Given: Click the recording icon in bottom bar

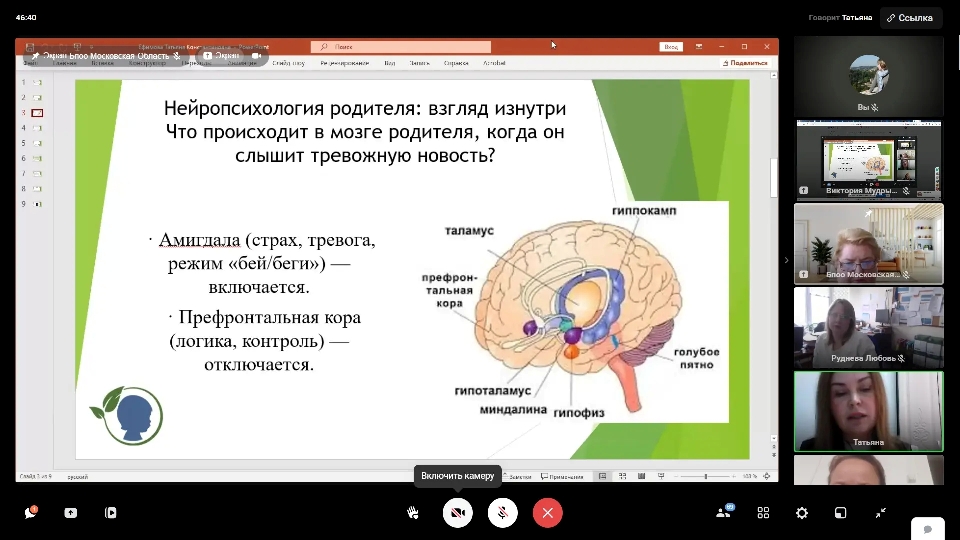Looking at the screenshot, I should [111, 512].
